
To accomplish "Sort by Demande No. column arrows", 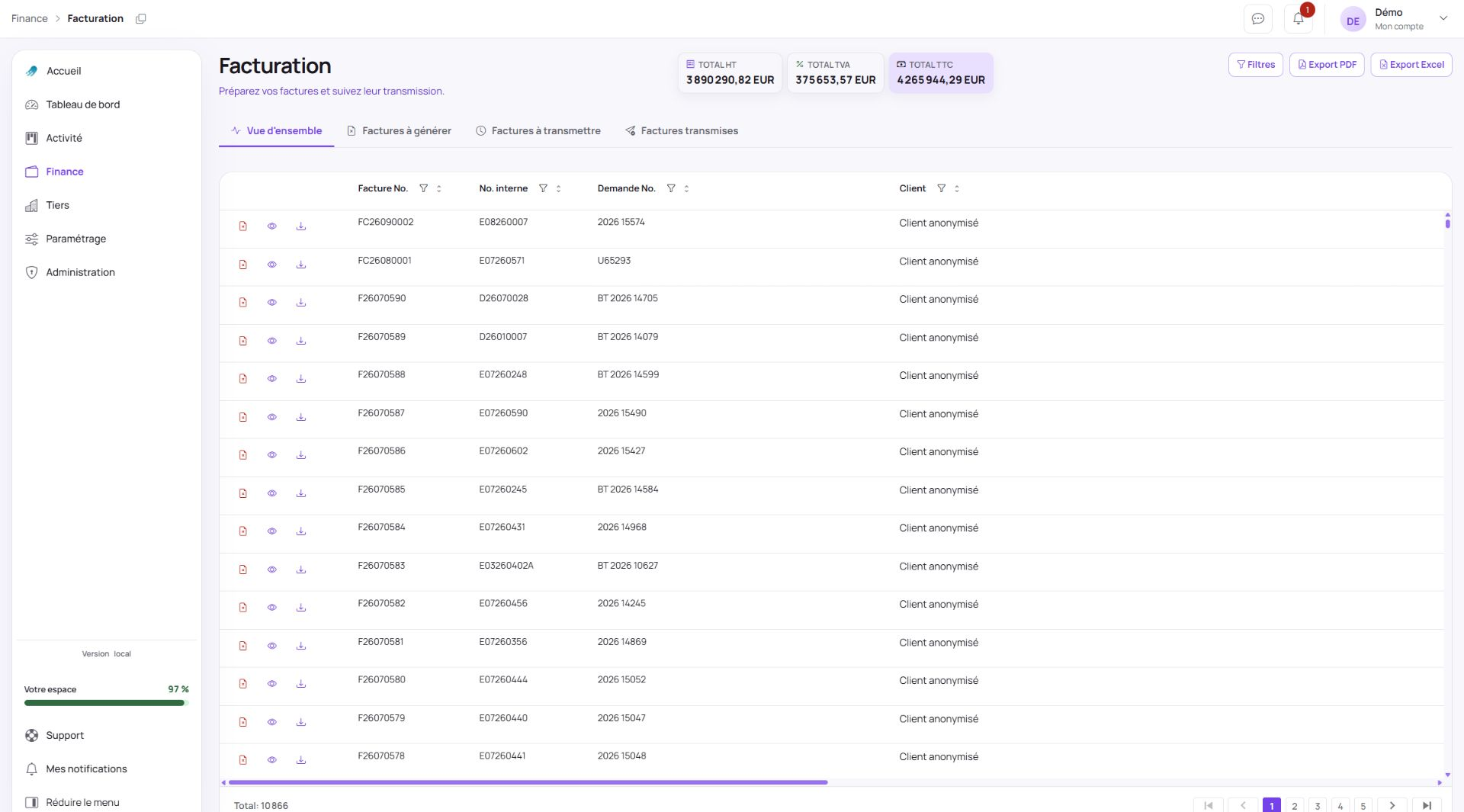I will 686,188.
